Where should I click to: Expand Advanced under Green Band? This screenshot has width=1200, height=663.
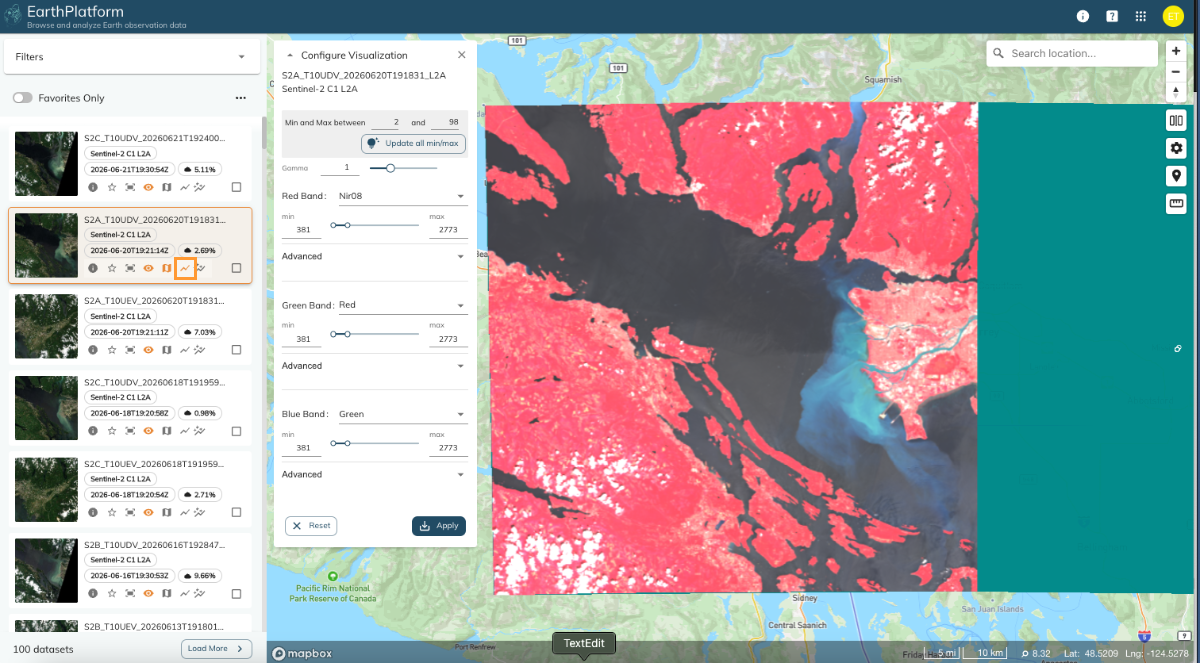point(375,366)
